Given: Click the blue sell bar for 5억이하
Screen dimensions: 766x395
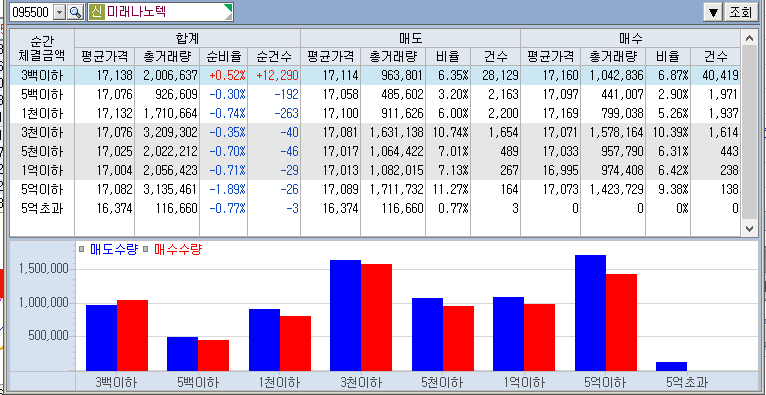Looking at the screenshot, I should click(591, 313).
